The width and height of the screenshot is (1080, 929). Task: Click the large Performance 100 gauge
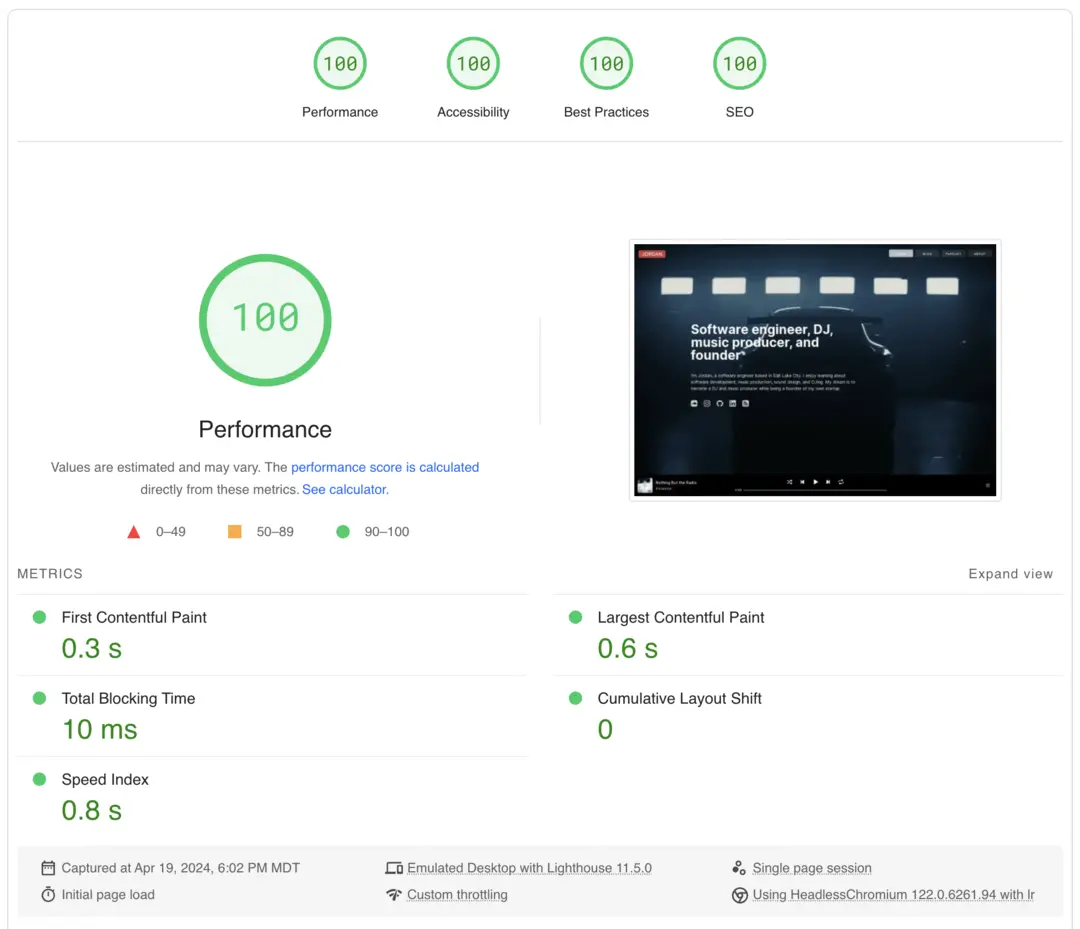tap(265, 320)
